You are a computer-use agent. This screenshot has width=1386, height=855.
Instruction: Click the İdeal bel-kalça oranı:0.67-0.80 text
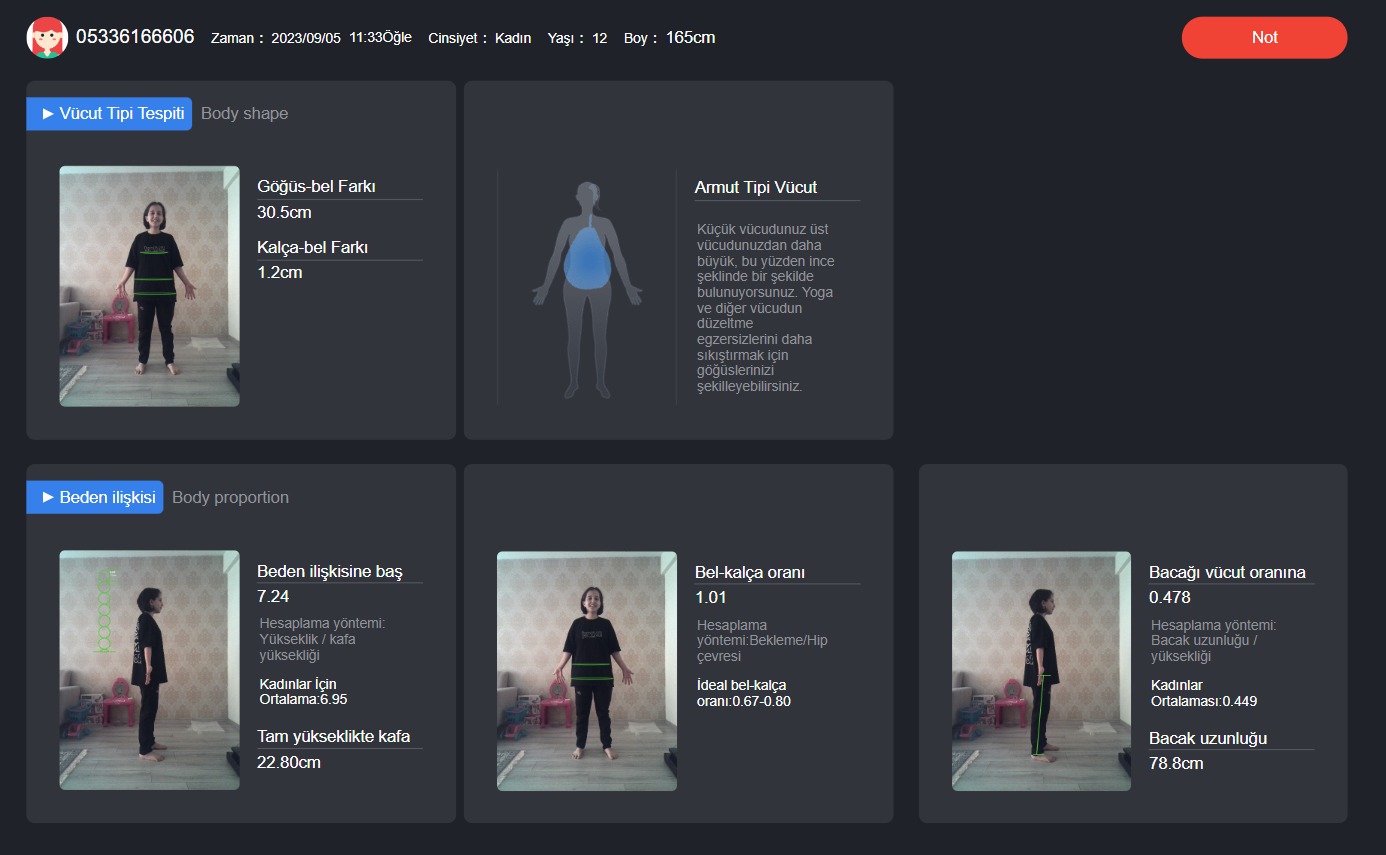[743, 693]
